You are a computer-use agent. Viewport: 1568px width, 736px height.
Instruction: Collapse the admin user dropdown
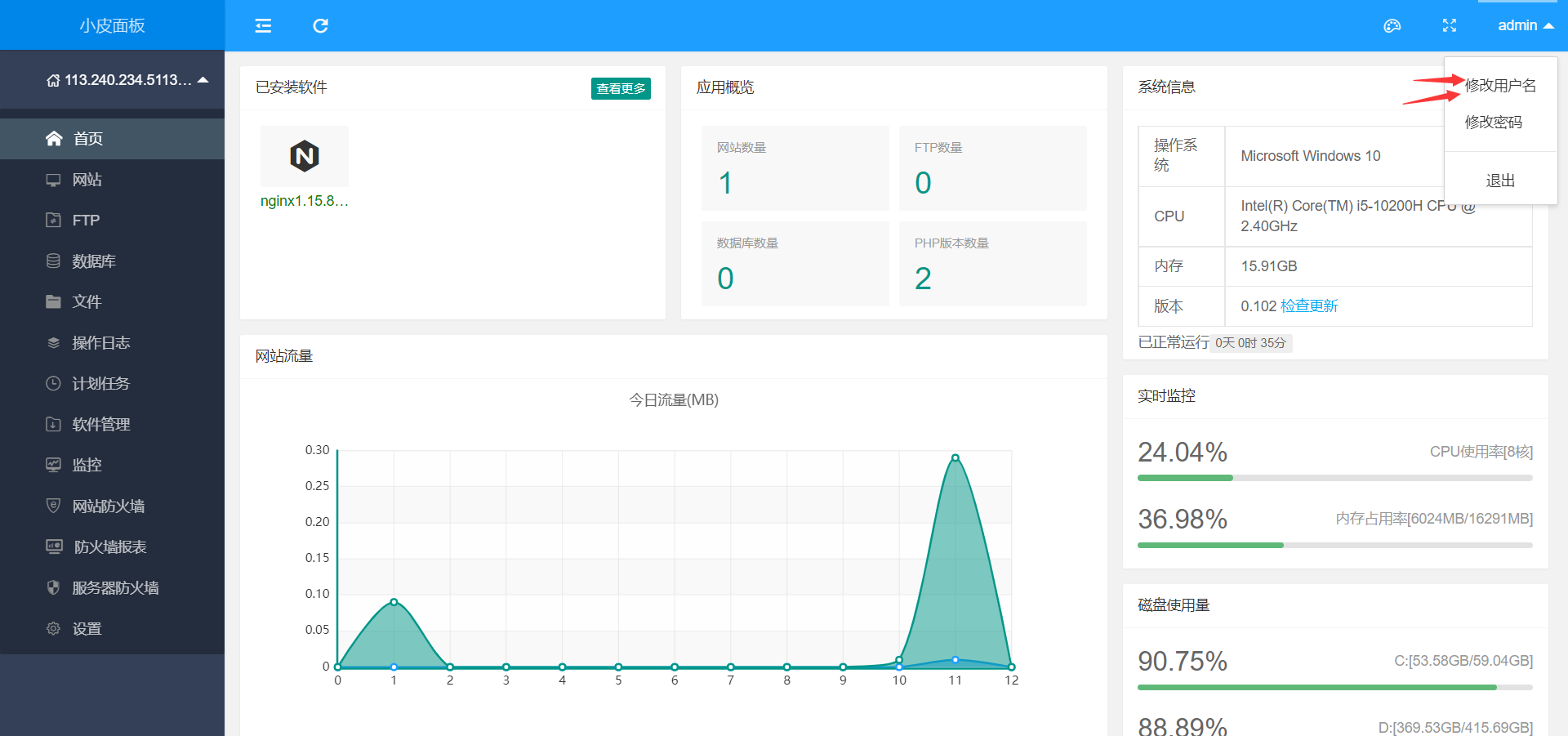coord(1525,25)
